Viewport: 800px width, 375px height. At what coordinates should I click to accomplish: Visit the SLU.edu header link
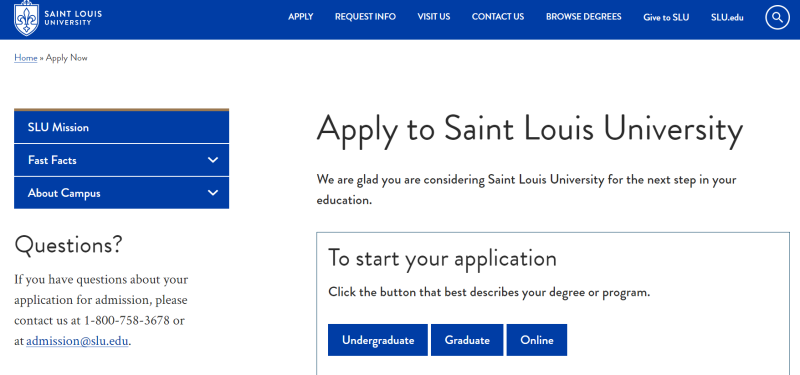[x=727, y=17]
